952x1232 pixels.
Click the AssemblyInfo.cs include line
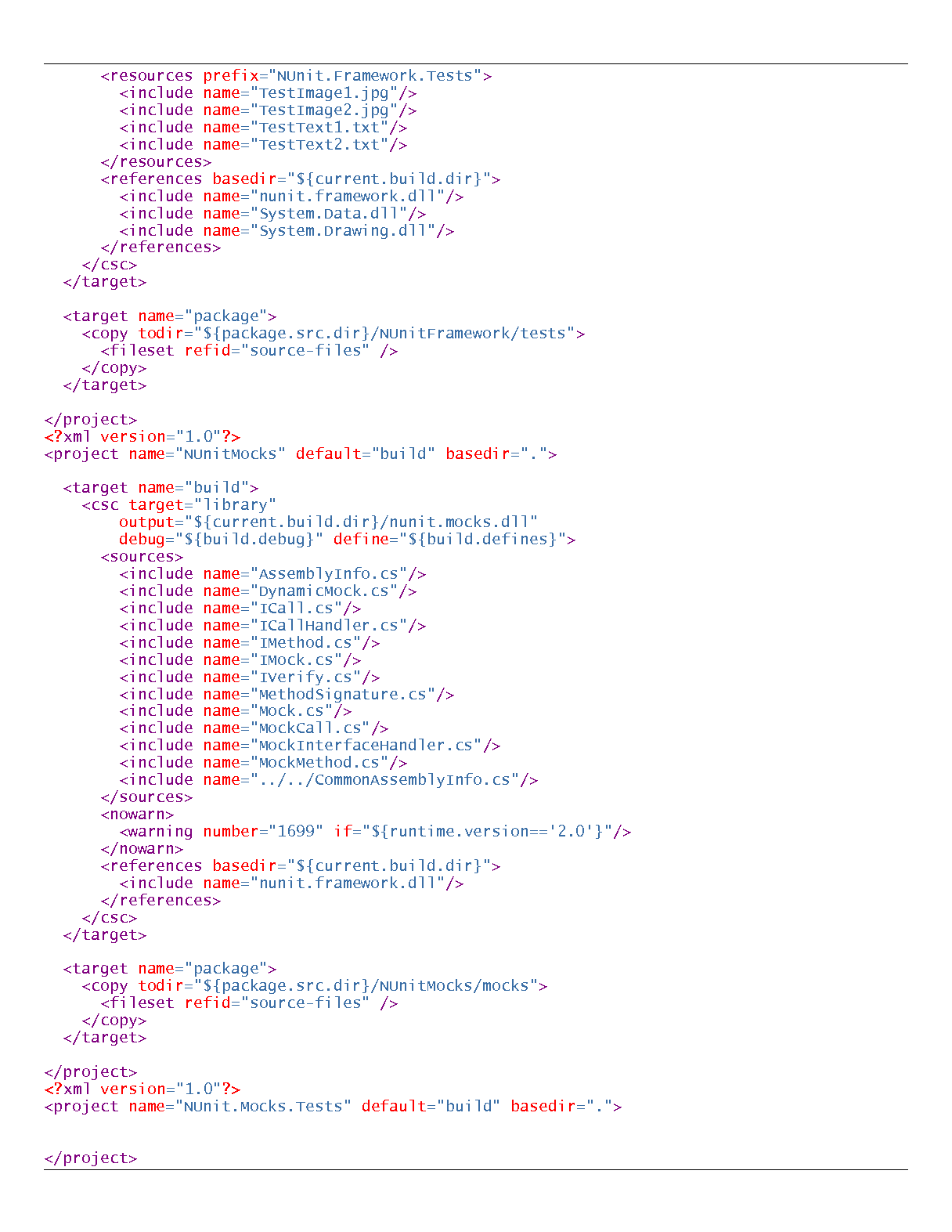[272, 574]
